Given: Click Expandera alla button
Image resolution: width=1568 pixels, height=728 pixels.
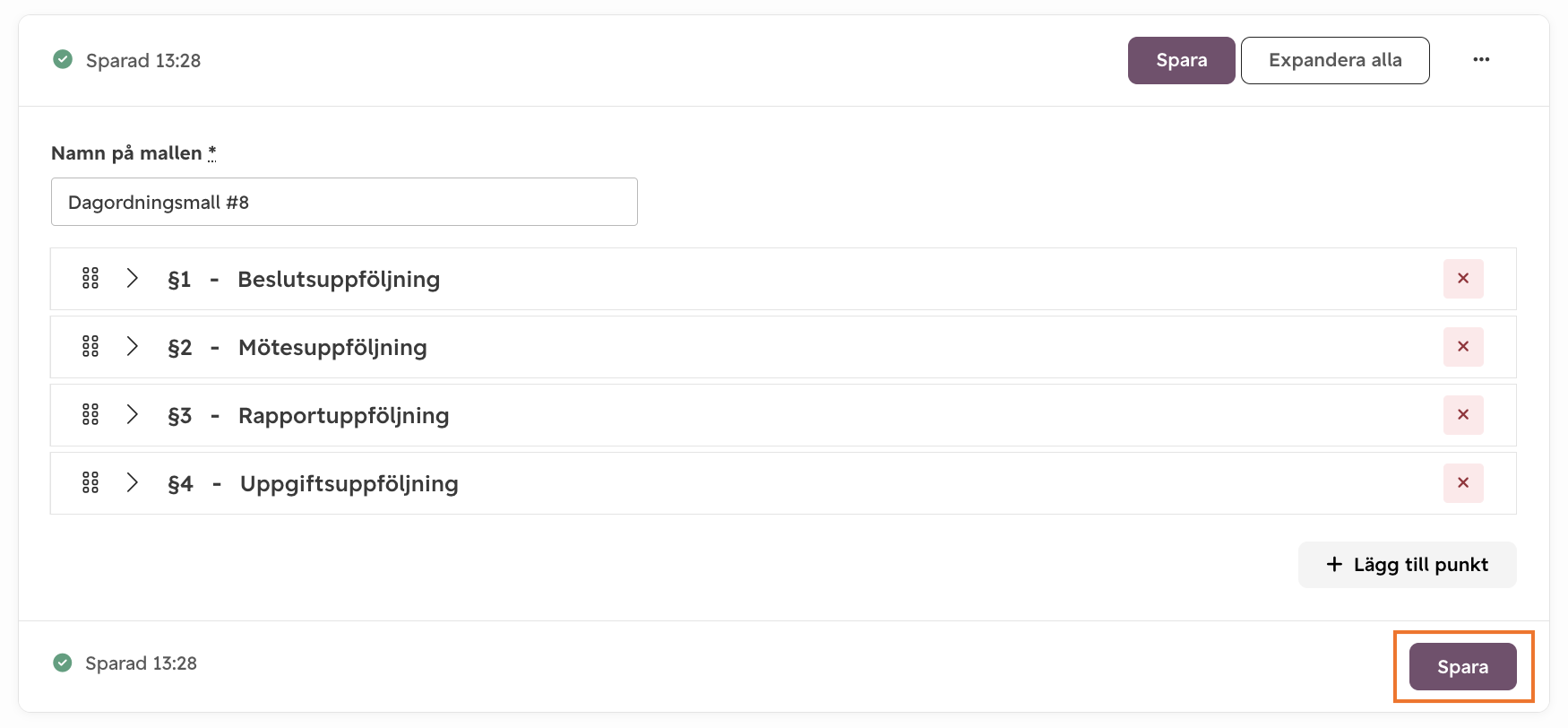Looking at the screenshot, I should tap(1335, 60).
